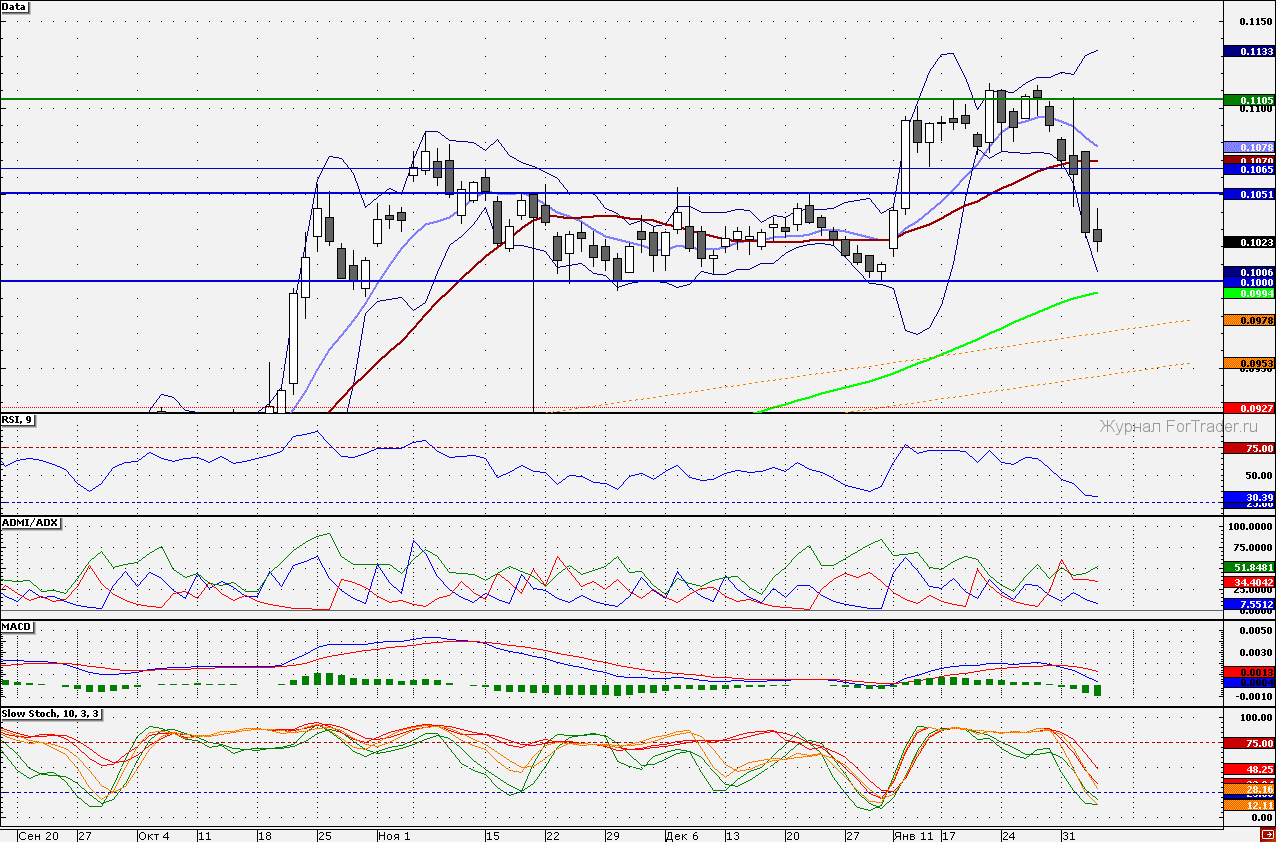
Task: Click the blue 0.1051 level price tag
Action: pos(1249,195)
